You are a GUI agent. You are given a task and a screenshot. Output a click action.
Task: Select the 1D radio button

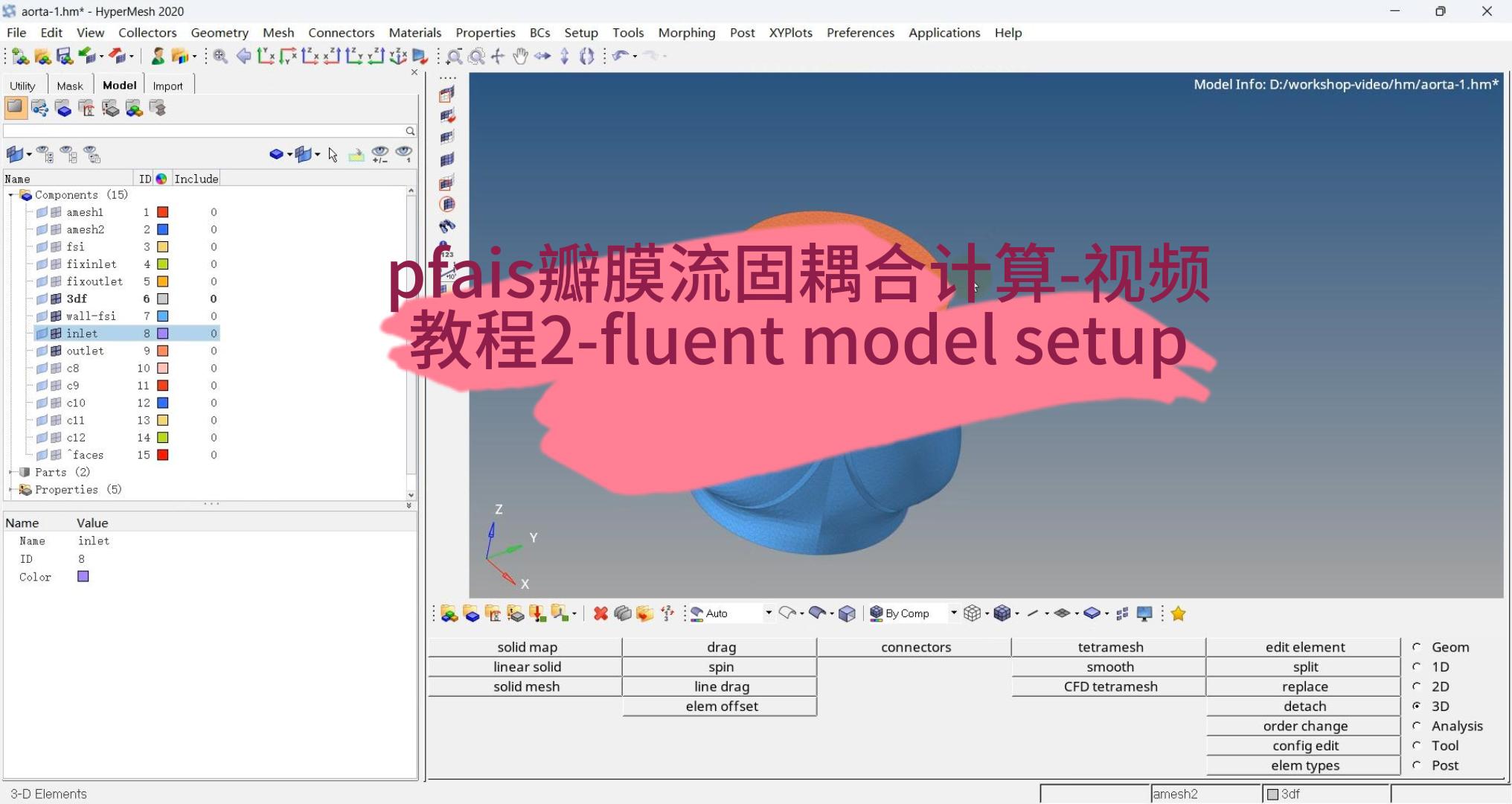(x=1417, y=666)
